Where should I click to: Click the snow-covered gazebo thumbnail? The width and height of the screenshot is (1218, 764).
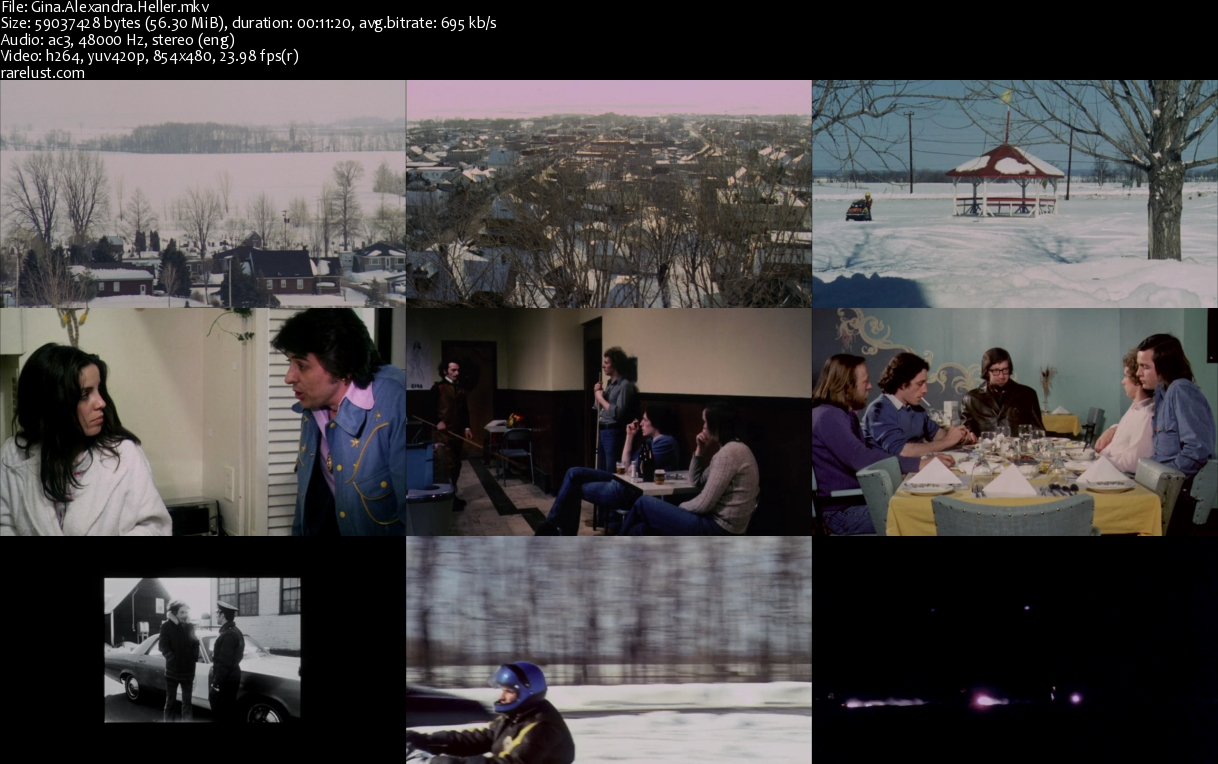point(1014,193)
